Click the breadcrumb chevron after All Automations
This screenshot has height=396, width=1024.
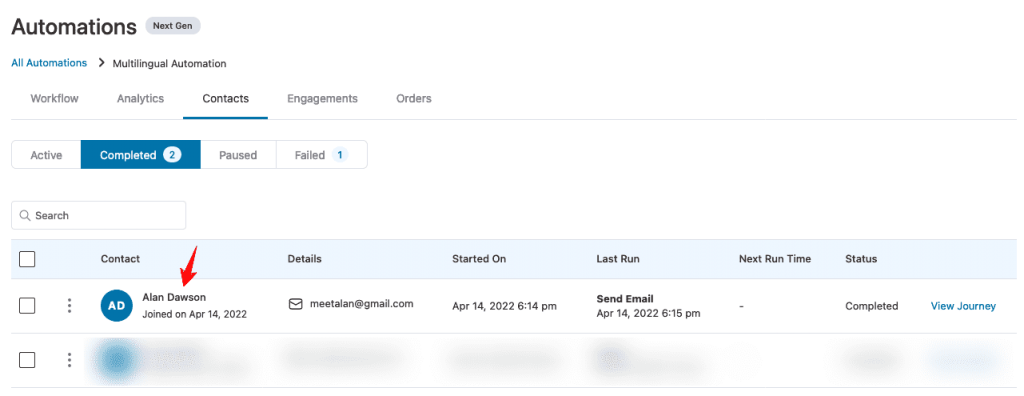(101, 63)
